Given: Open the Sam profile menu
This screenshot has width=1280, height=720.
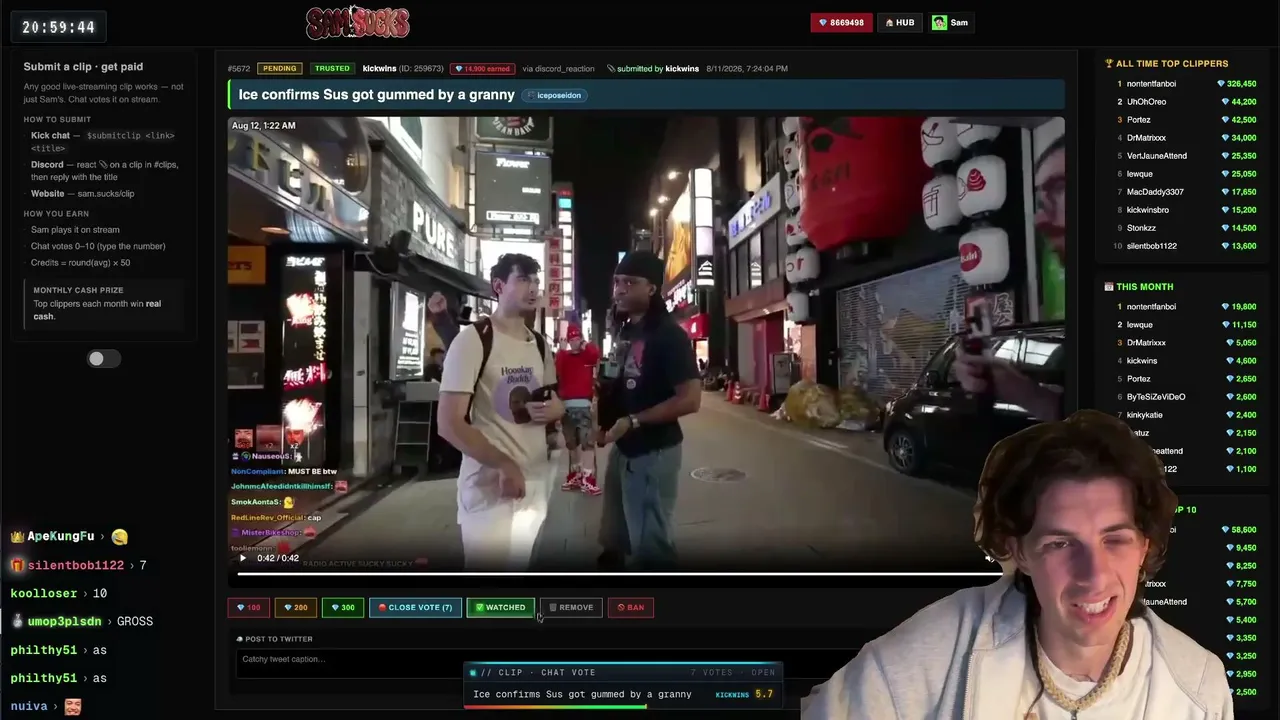Looking at the screenshot, I should [950, 22].
